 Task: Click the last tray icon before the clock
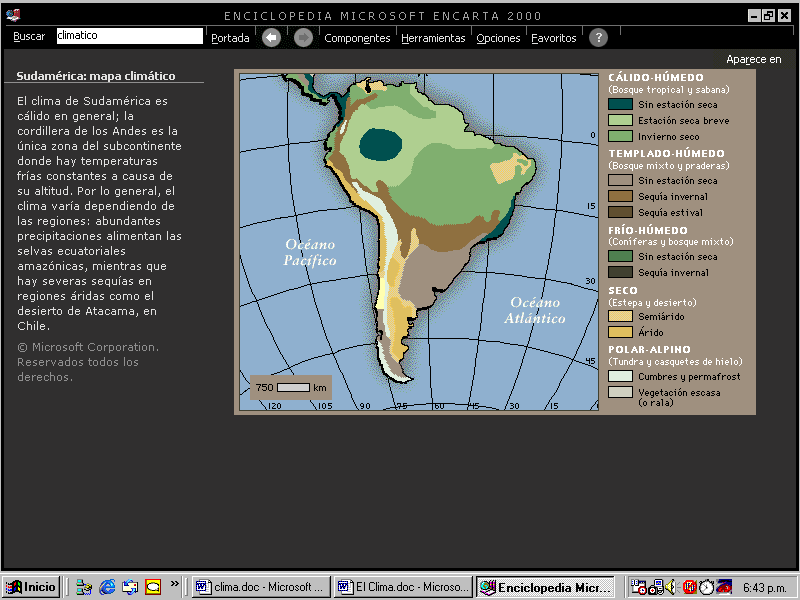point(724,587)
